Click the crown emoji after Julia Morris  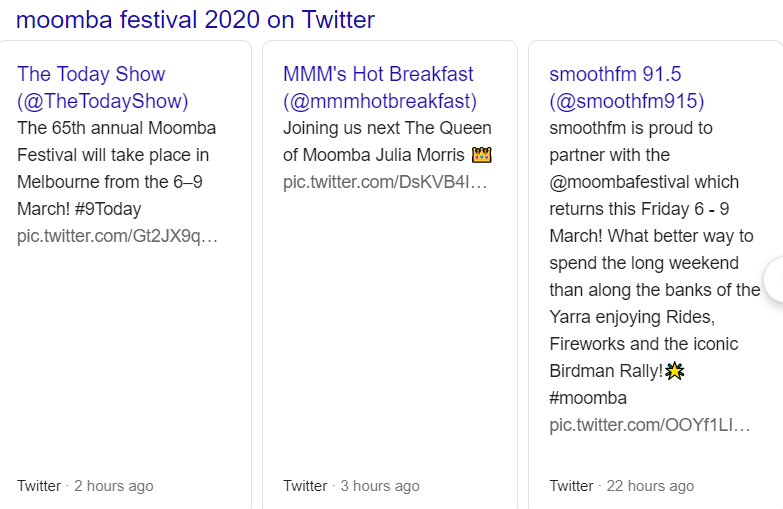pos(481,155)
